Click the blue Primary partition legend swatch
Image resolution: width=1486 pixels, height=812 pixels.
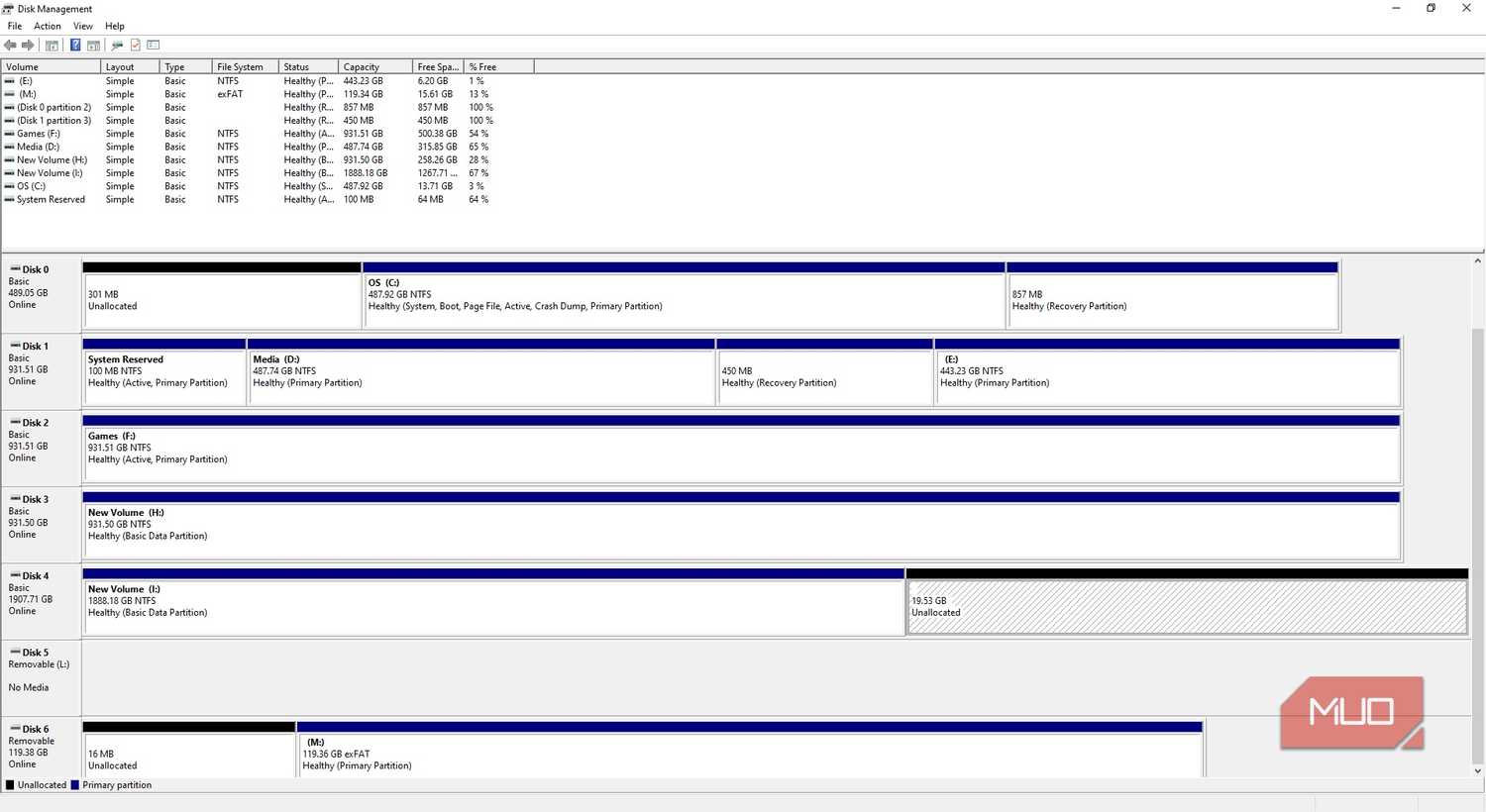(x=75, y=785)
